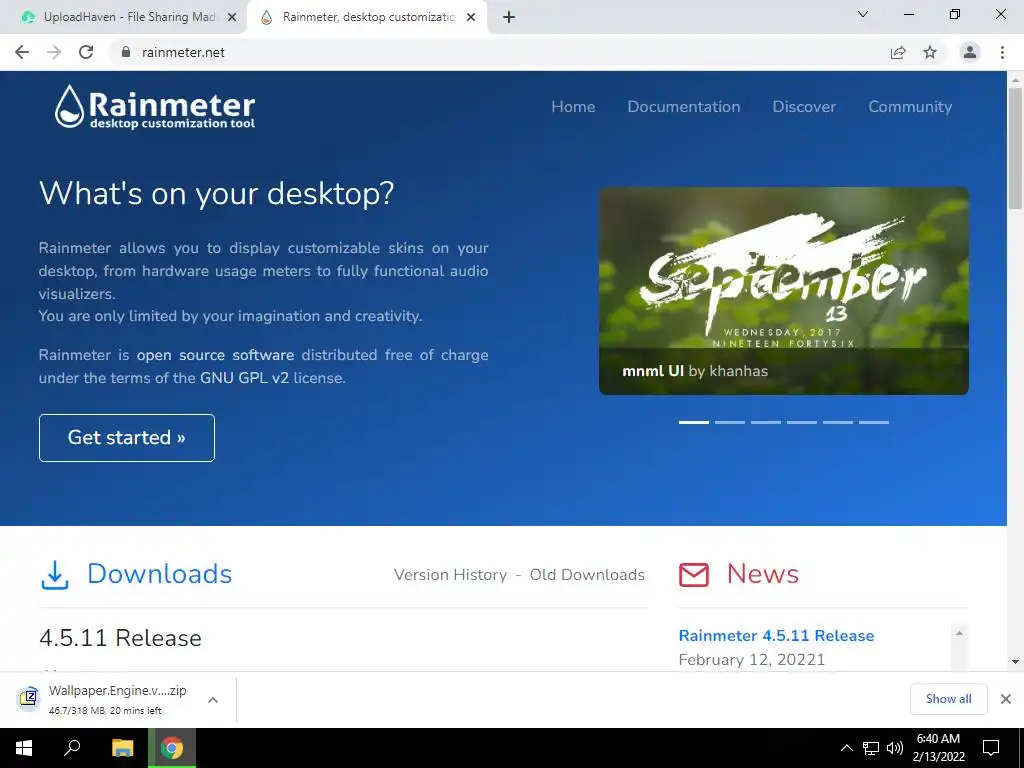Image resolution: width=1024 pixels, height=768 pixels.
Task: Click the Rainmeter logo
Action: [x=155, y=106]
